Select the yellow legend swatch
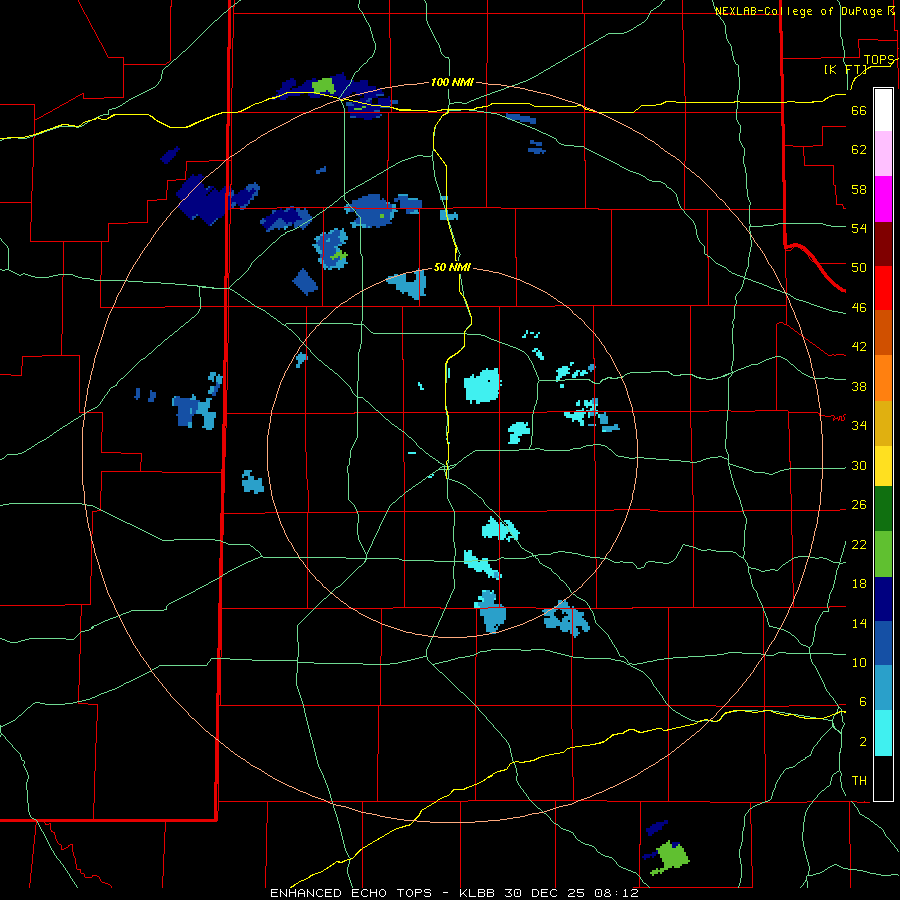Screen dimensions: 900x900 pos(883,466)
